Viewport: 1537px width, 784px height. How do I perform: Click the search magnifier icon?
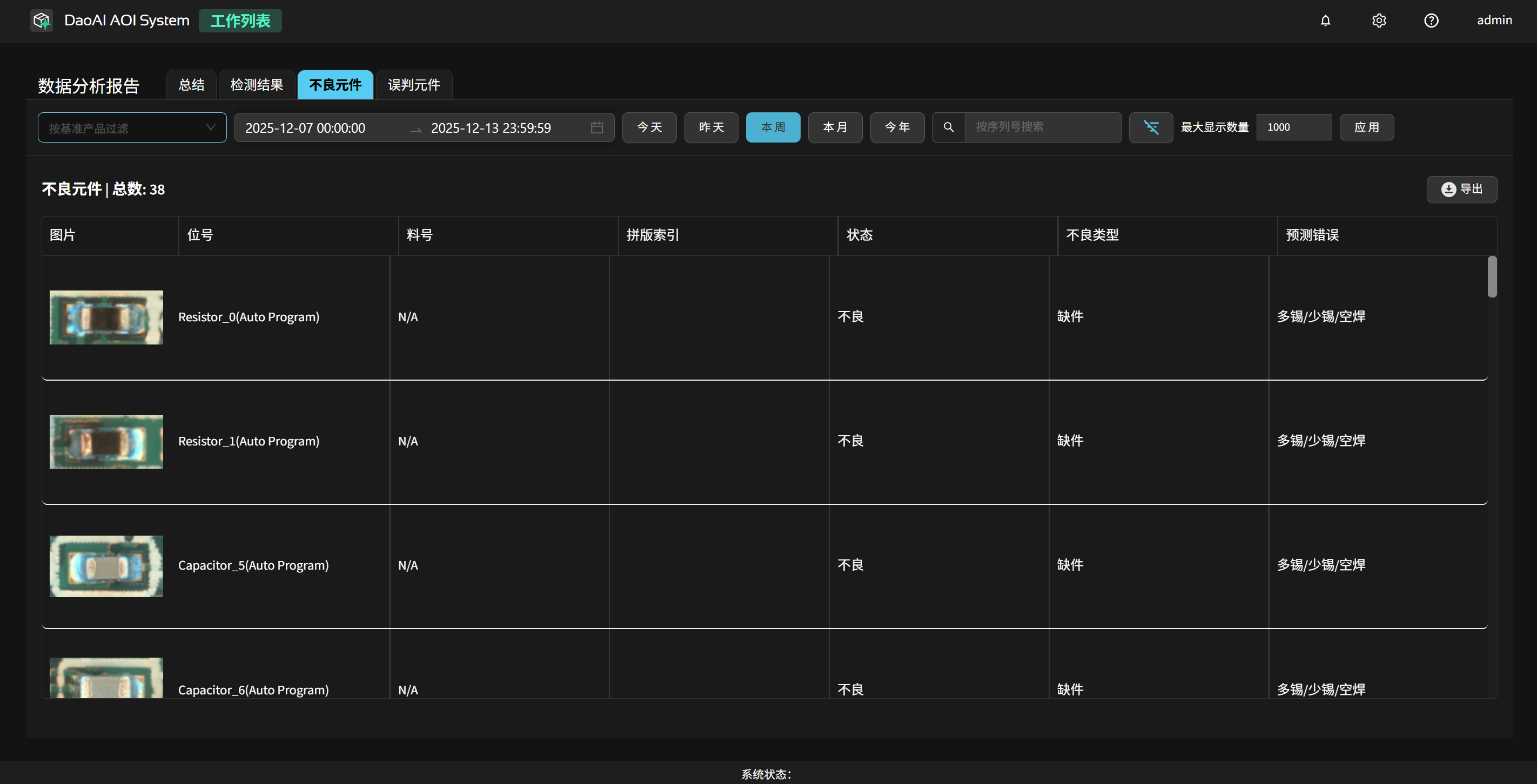click(948, 127)
